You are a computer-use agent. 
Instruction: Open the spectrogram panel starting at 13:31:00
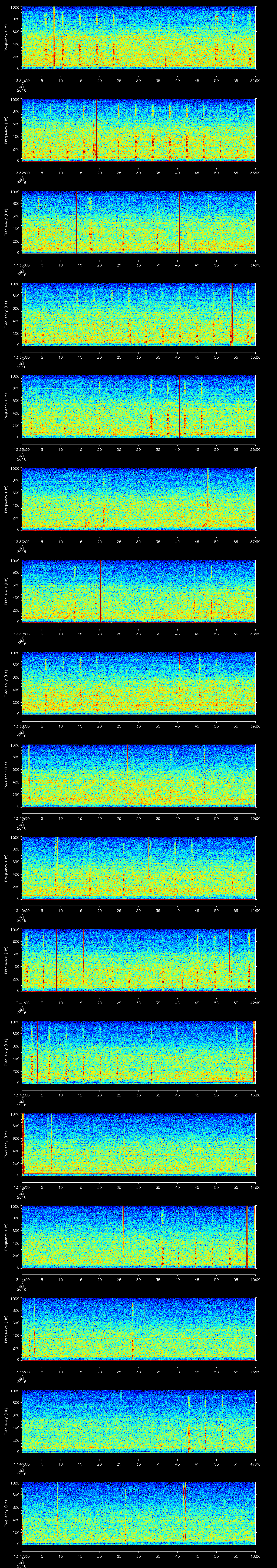pos(138,38)
